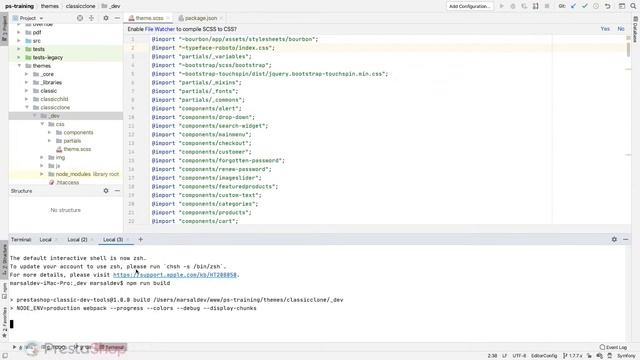Open Structure panel settings gear

pos(106,191)
